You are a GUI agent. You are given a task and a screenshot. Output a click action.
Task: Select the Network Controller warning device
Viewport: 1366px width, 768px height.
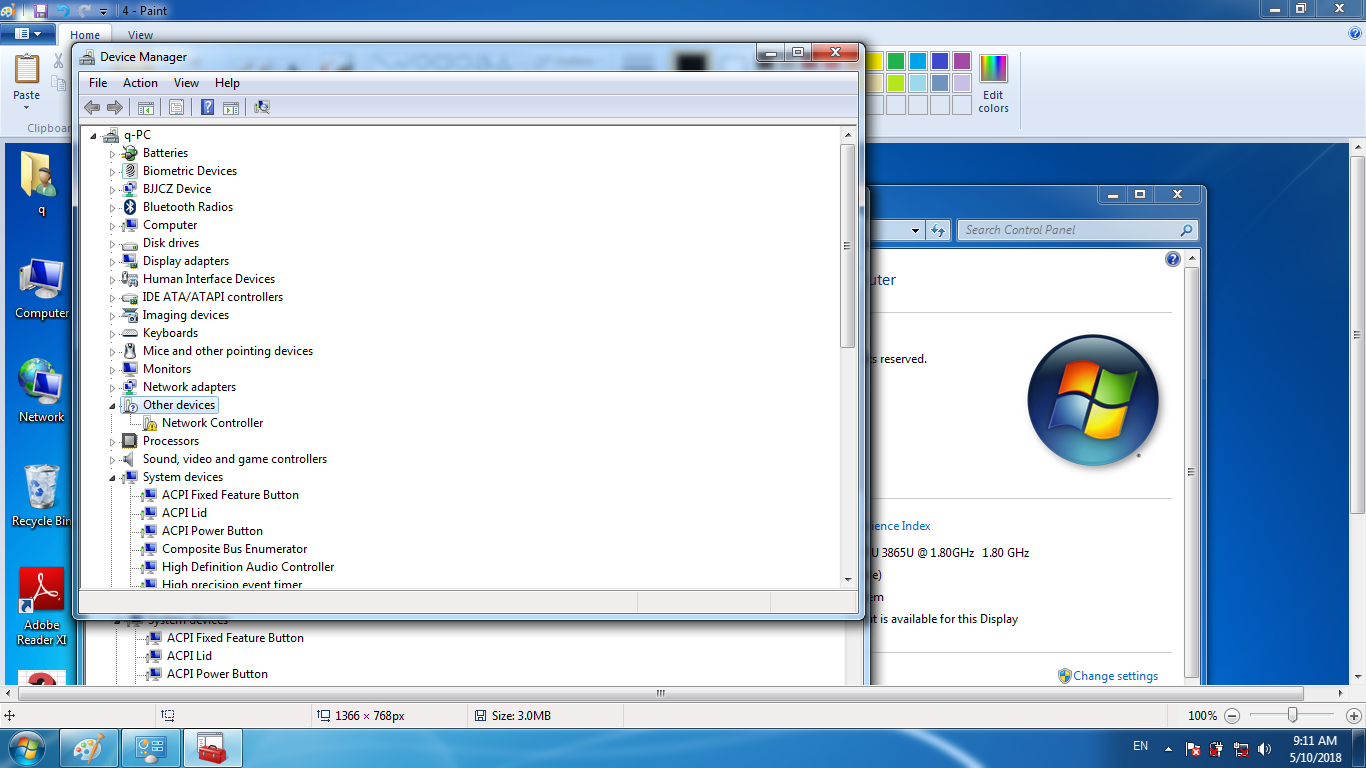point(212,423)
